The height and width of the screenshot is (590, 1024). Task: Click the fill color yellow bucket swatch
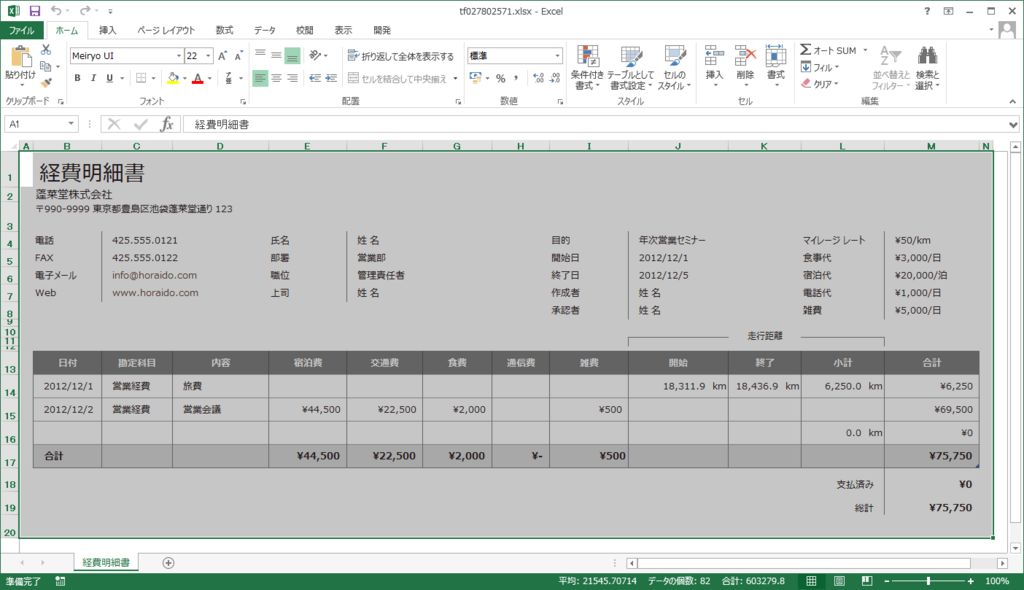172,78
